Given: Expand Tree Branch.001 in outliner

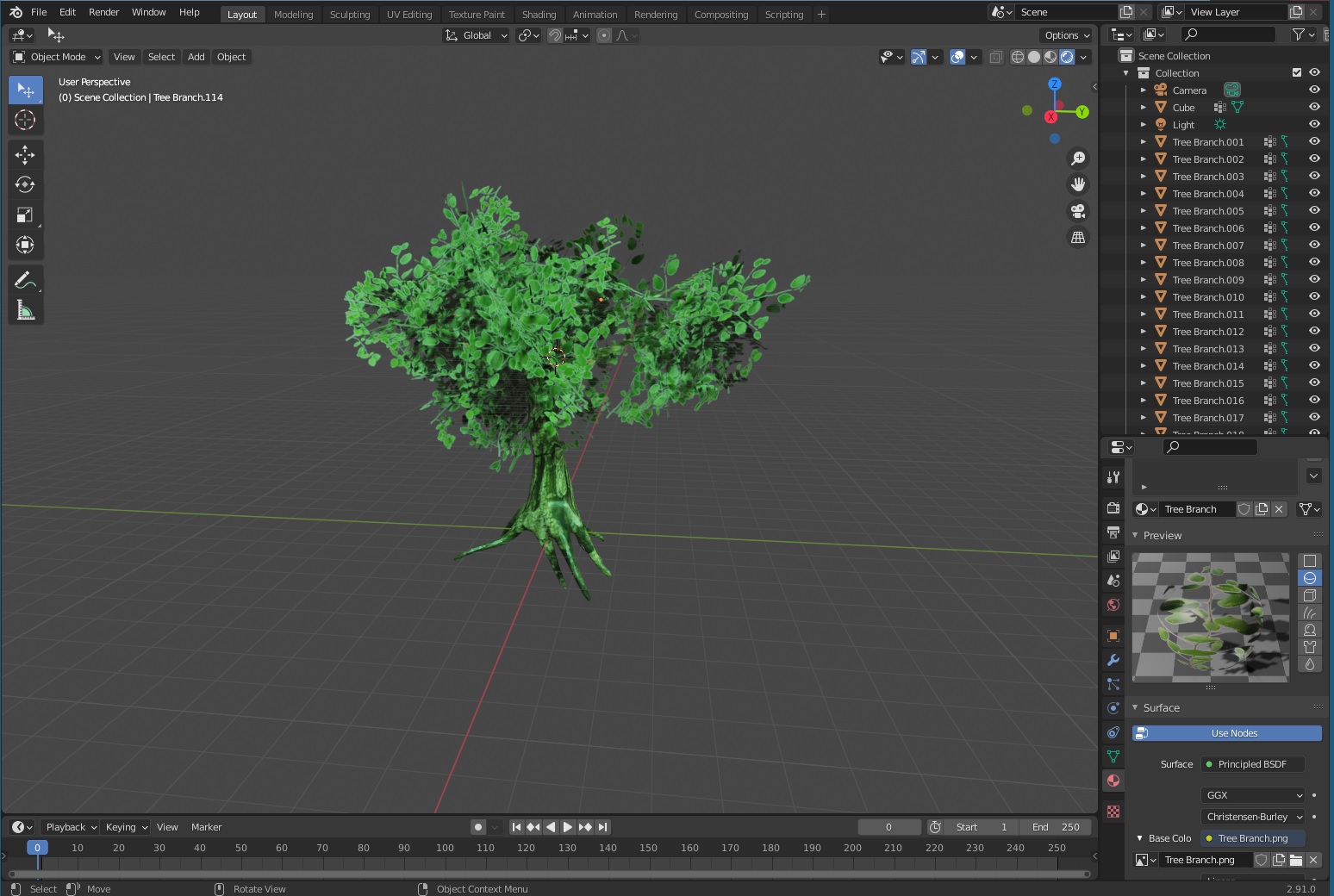Looking at the screenshot, I should pyautogui.click(x=1144, y=141).
